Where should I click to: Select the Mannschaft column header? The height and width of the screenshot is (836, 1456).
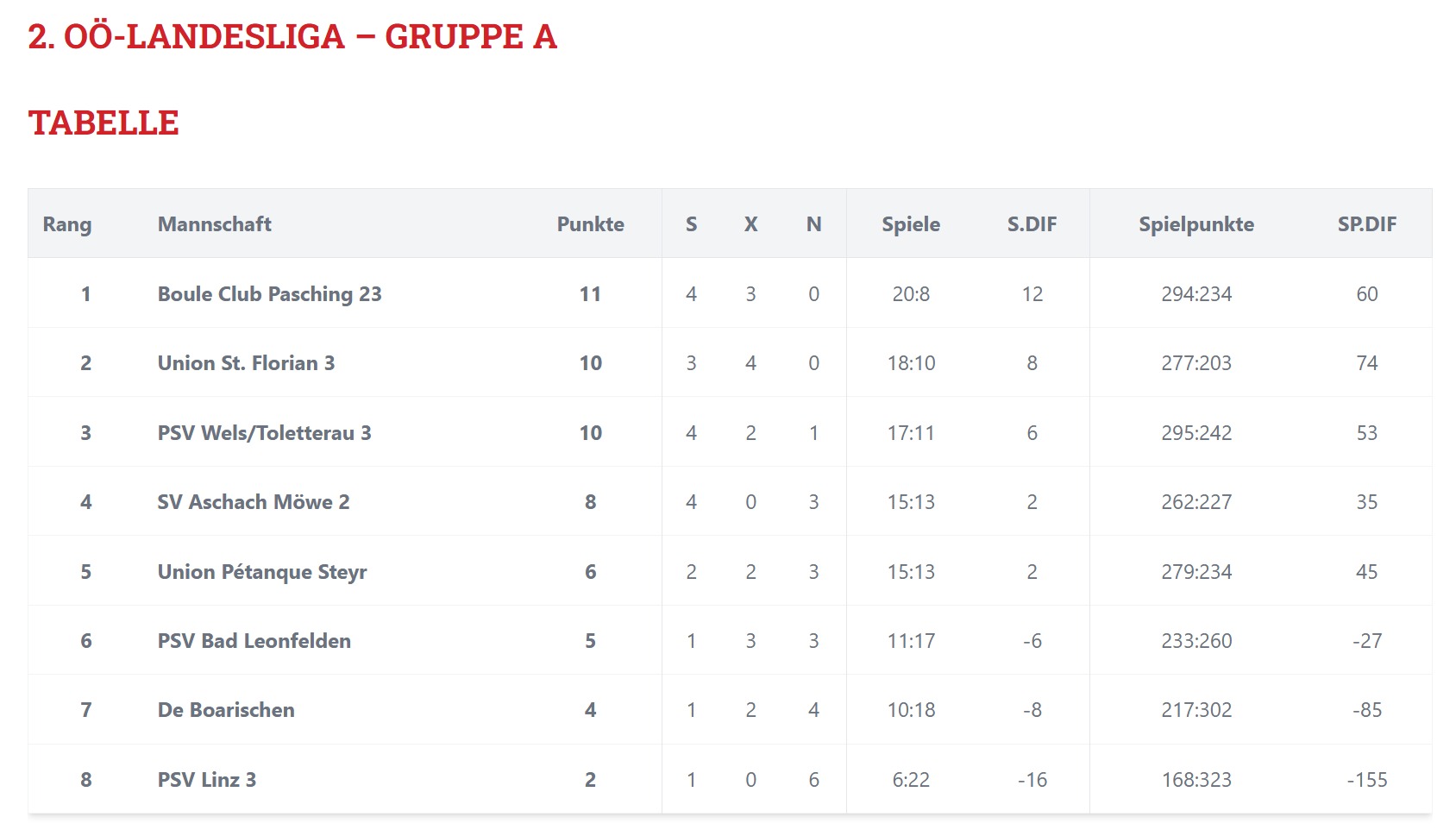[x=214, y=224]
